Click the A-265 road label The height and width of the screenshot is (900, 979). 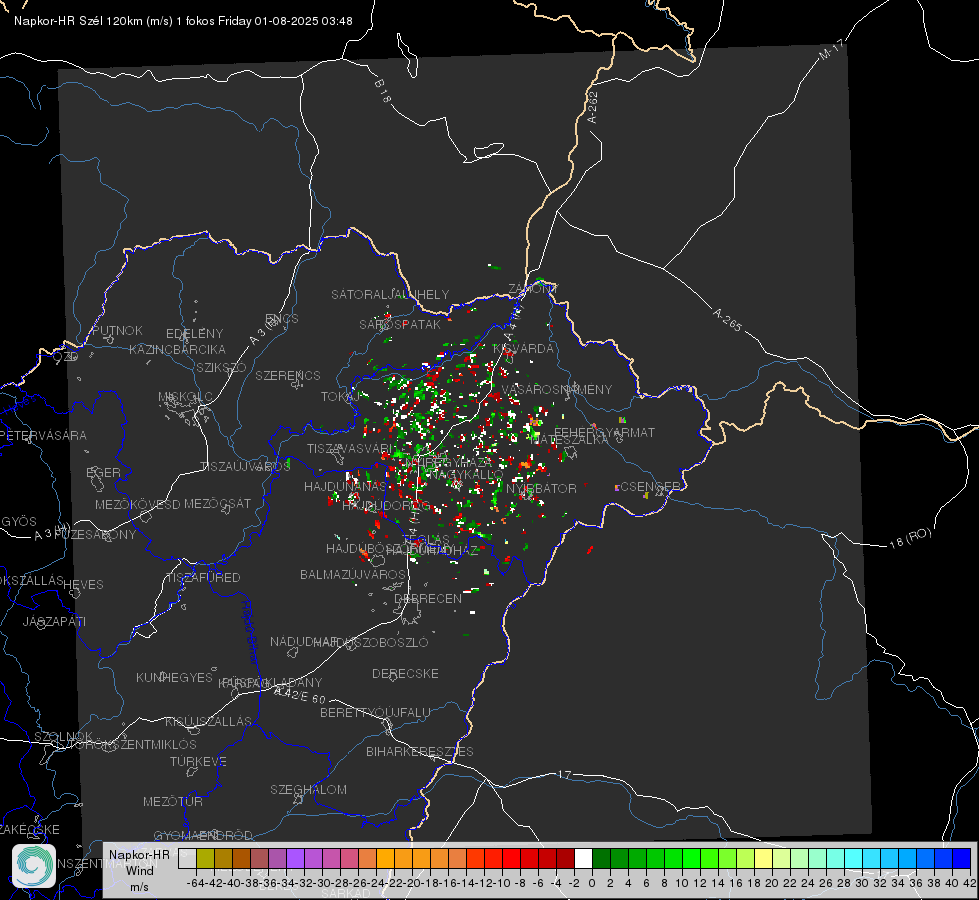pyautogui.click(x=727, y=319)
